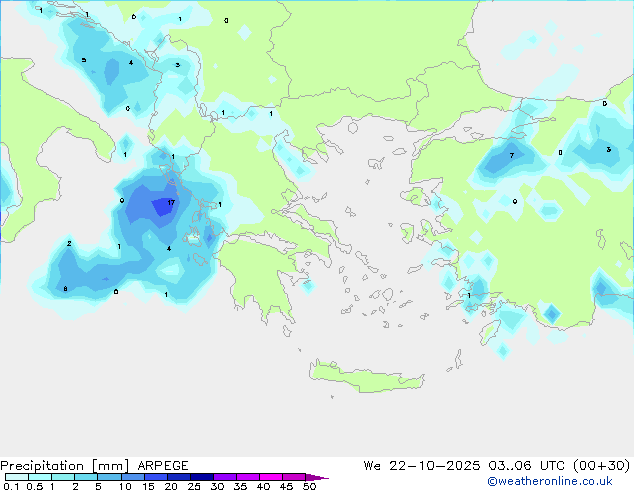Select the 35–40 mm legend color swatch
Viewport: 634px width, 490px height.
[x=247, y=477]
